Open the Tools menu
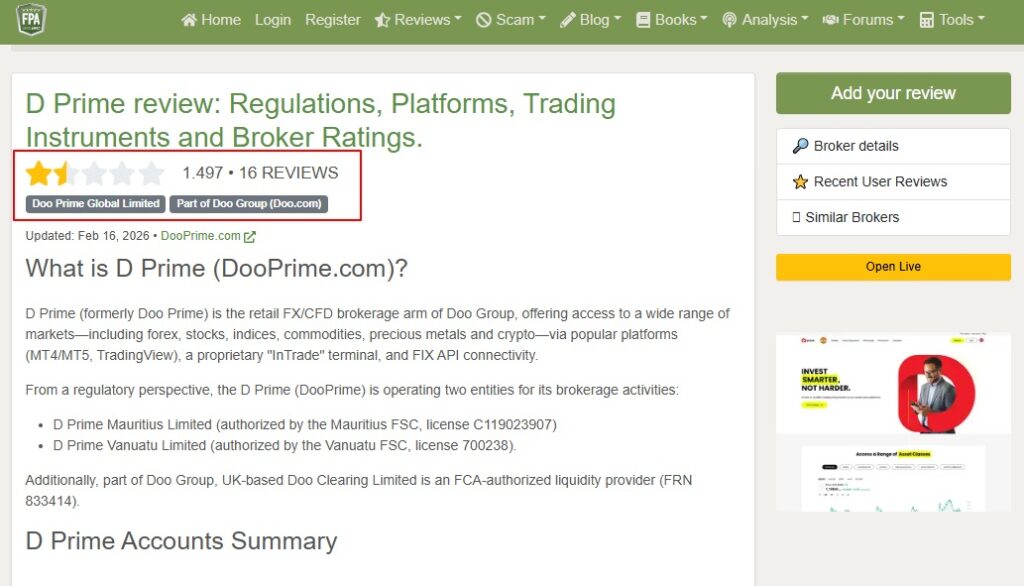 tap(951, 19)
